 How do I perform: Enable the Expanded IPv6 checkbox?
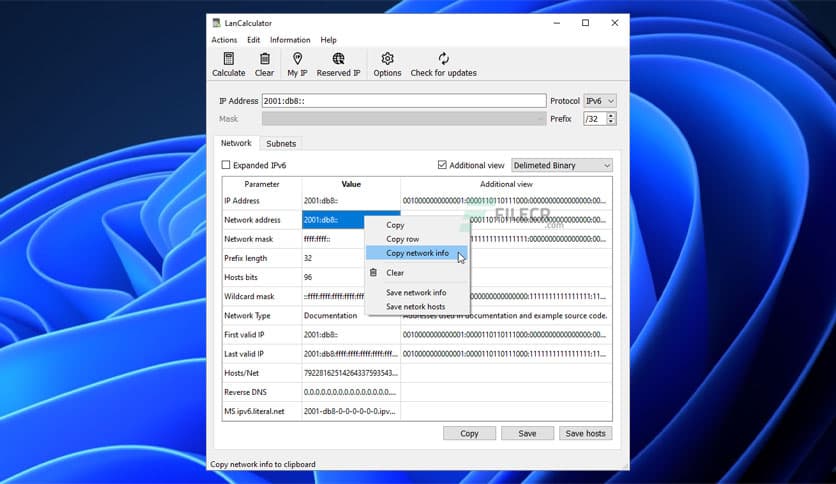pos(226,165)
